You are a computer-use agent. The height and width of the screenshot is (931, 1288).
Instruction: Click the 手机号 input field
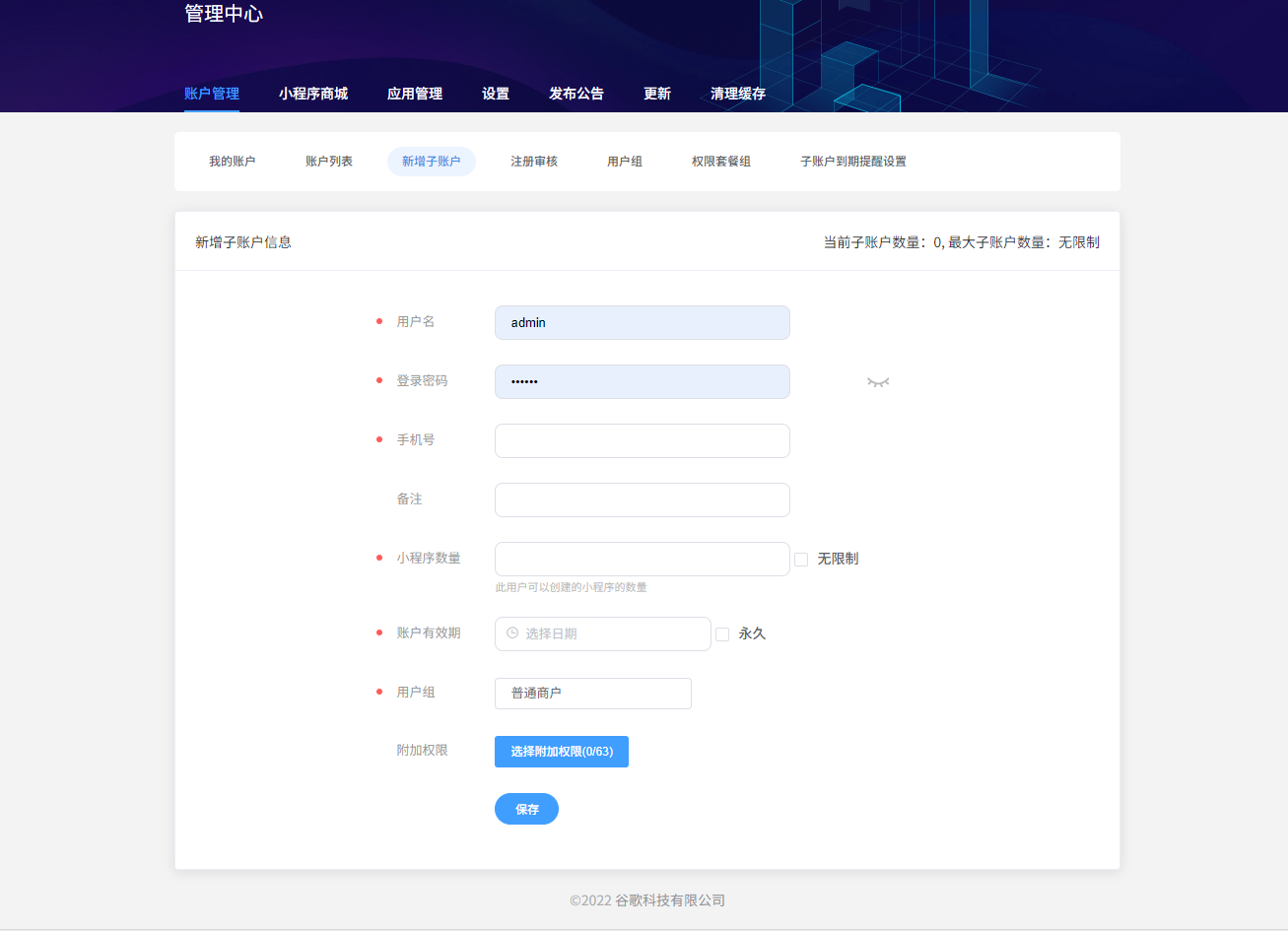pyautogui.click(x=642, y=440)
